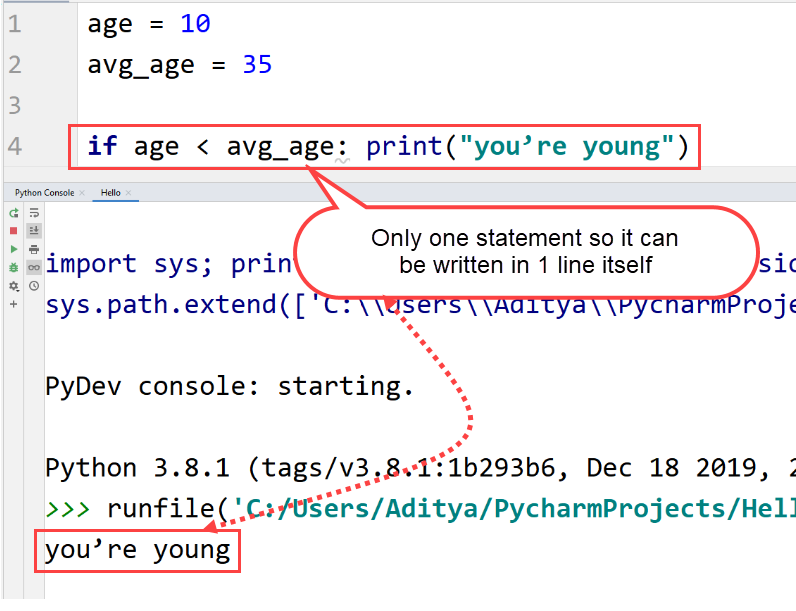Click the 'Python 3.8.1' version line
The width and height of the screenshot is (796, 611).
pos(420,468)
